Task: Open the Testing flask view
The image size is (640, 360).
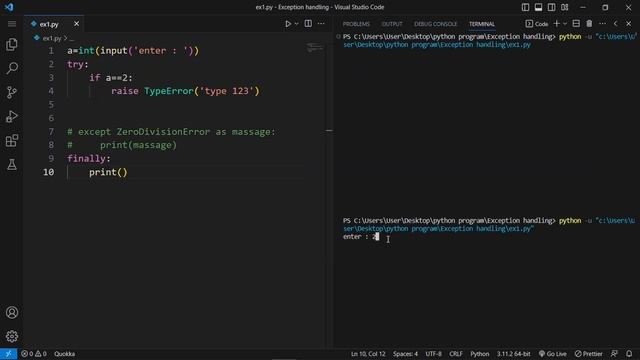Action: (x=12, y=164)
